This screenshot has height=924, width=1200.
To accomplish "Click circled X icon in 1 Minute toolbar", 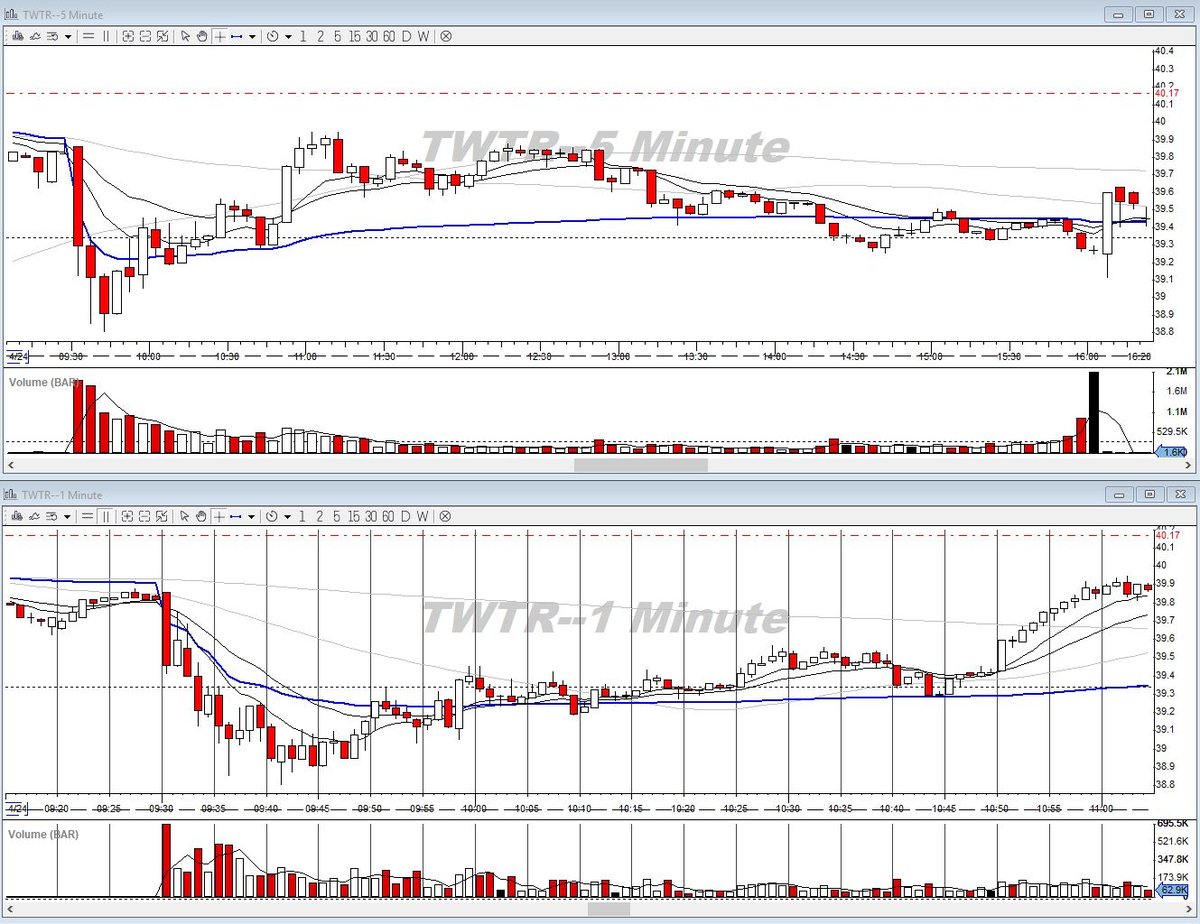I will 446,516.
